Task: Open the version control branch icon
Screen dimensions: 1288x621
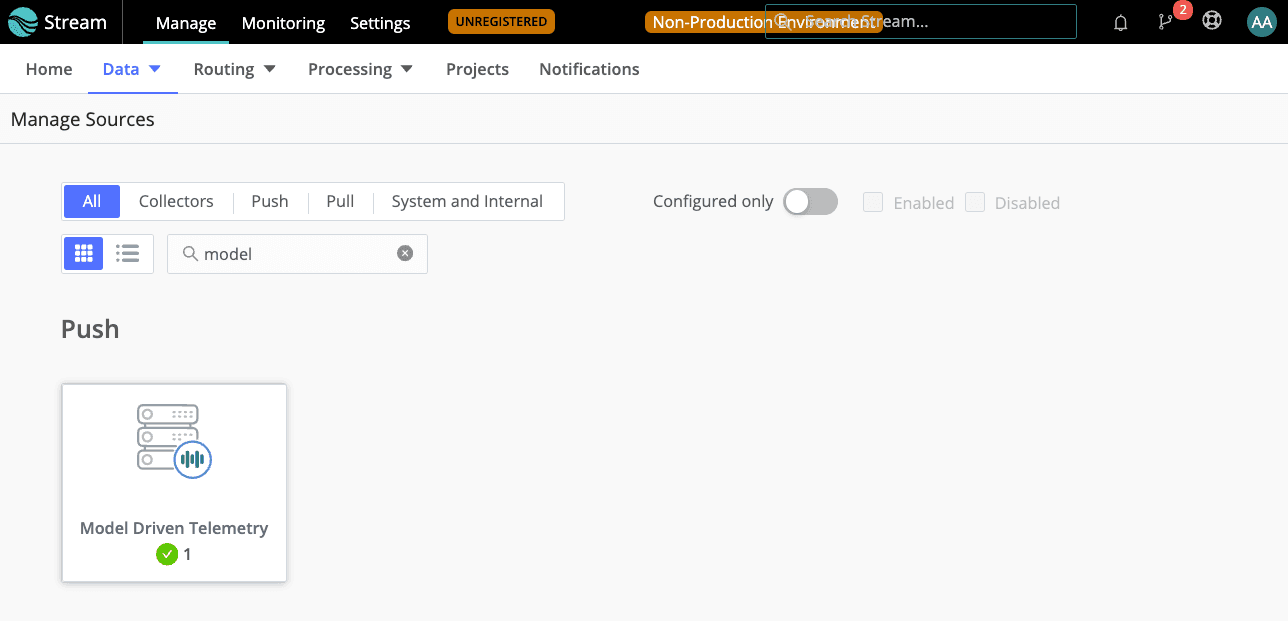Action: click(x=1165, y=22)
